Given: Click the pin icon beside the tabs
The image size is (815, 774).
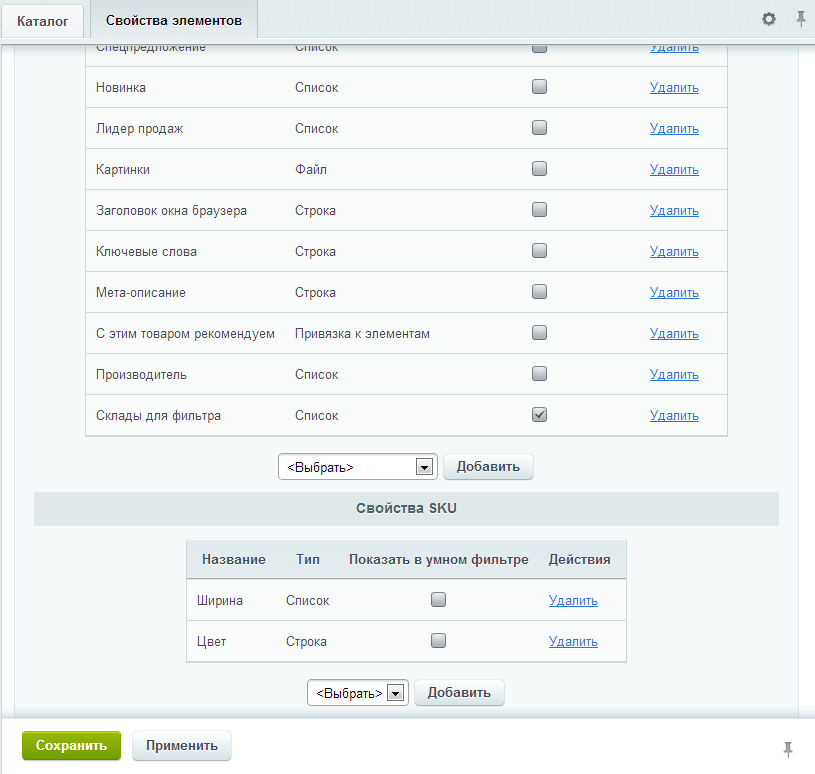Looking at the screenshot, I should pyautogui.click(x=800, y=19).
